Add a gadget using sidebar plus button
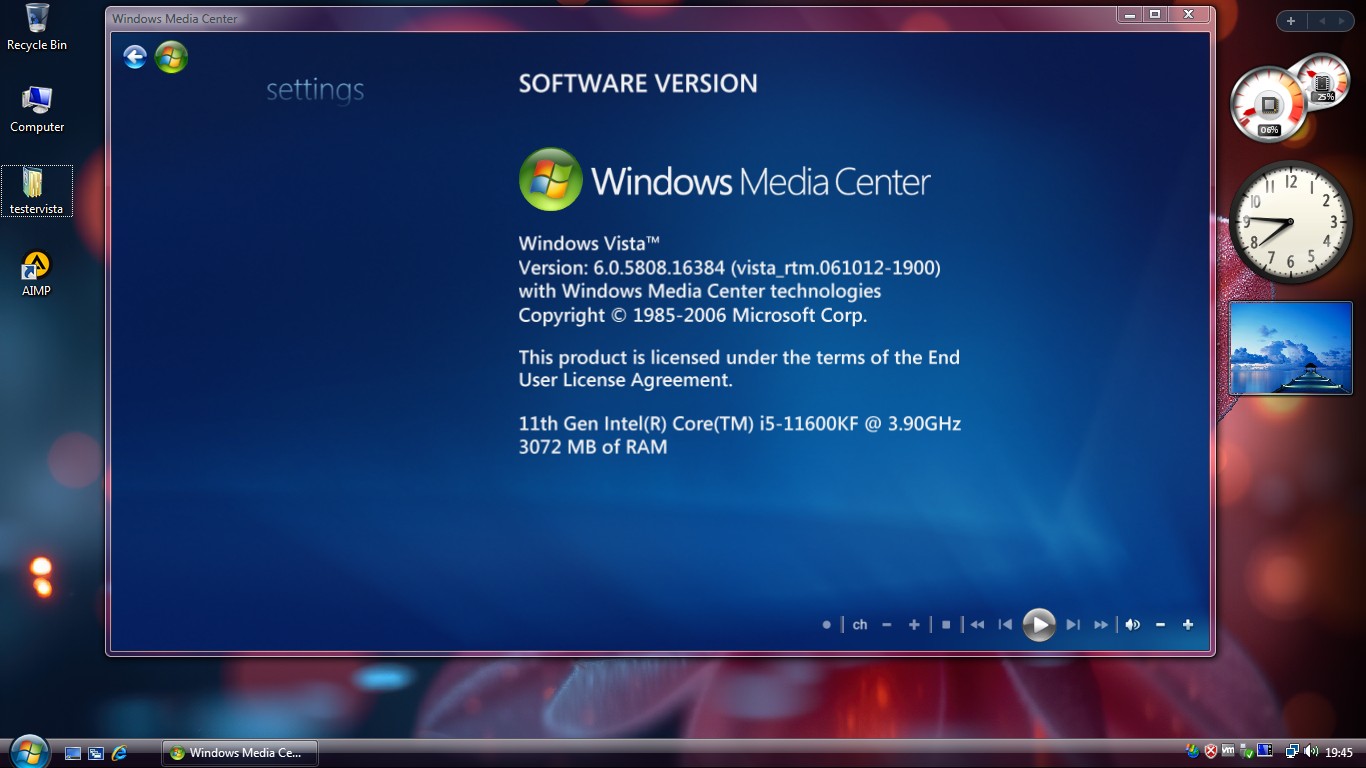The height and width of the screenshot is (768, 1366). point(1291,21)
